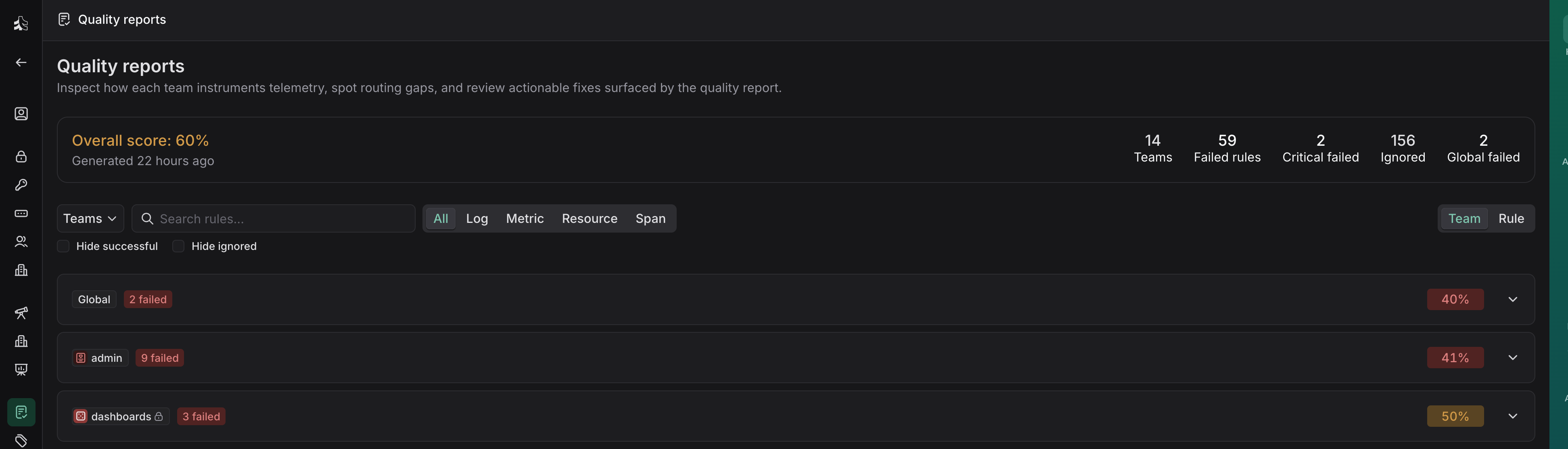Open the padlock icon in the sidebar

(x=21, y=157)
